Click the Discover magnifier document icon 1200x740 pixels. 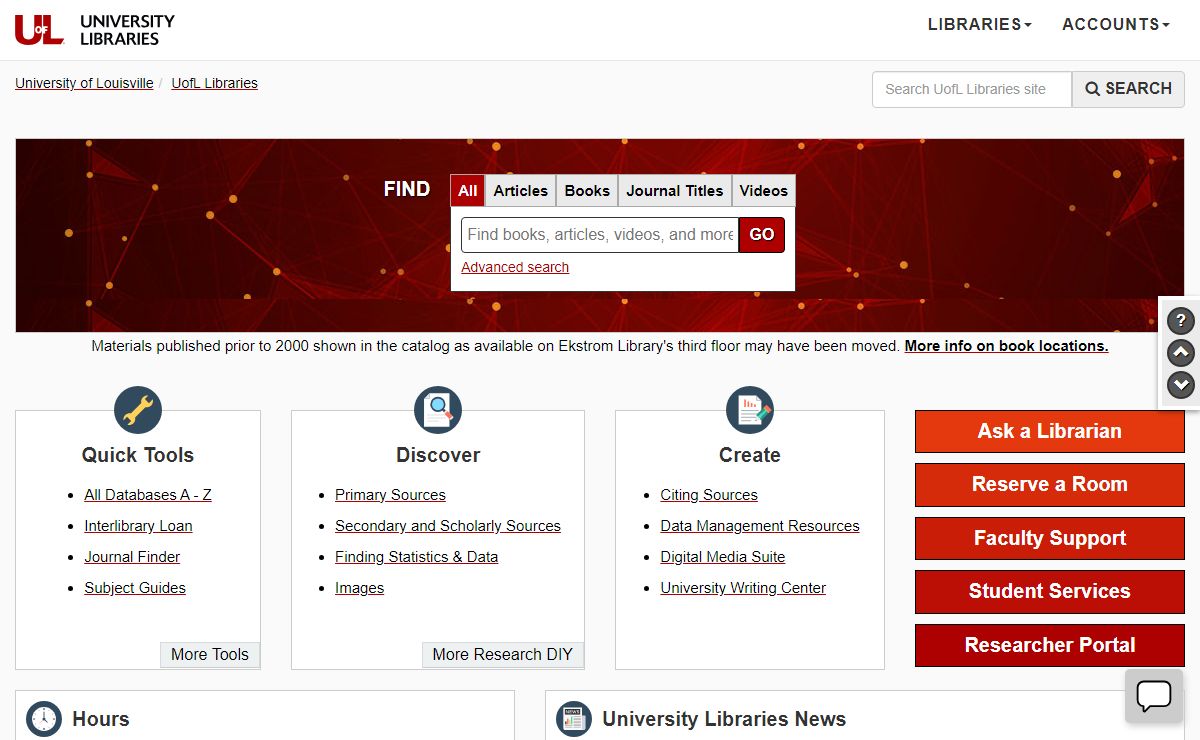438,410
